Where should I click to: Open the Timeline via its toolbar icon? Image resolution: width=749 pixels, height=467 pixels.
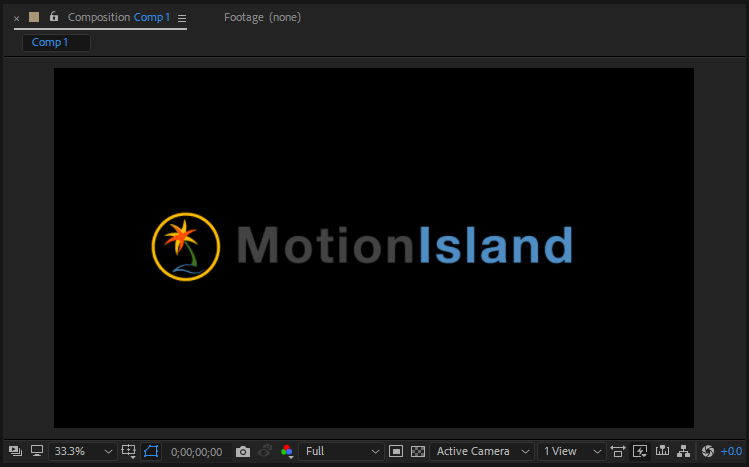pyautogui.click(x=662, y=451)
